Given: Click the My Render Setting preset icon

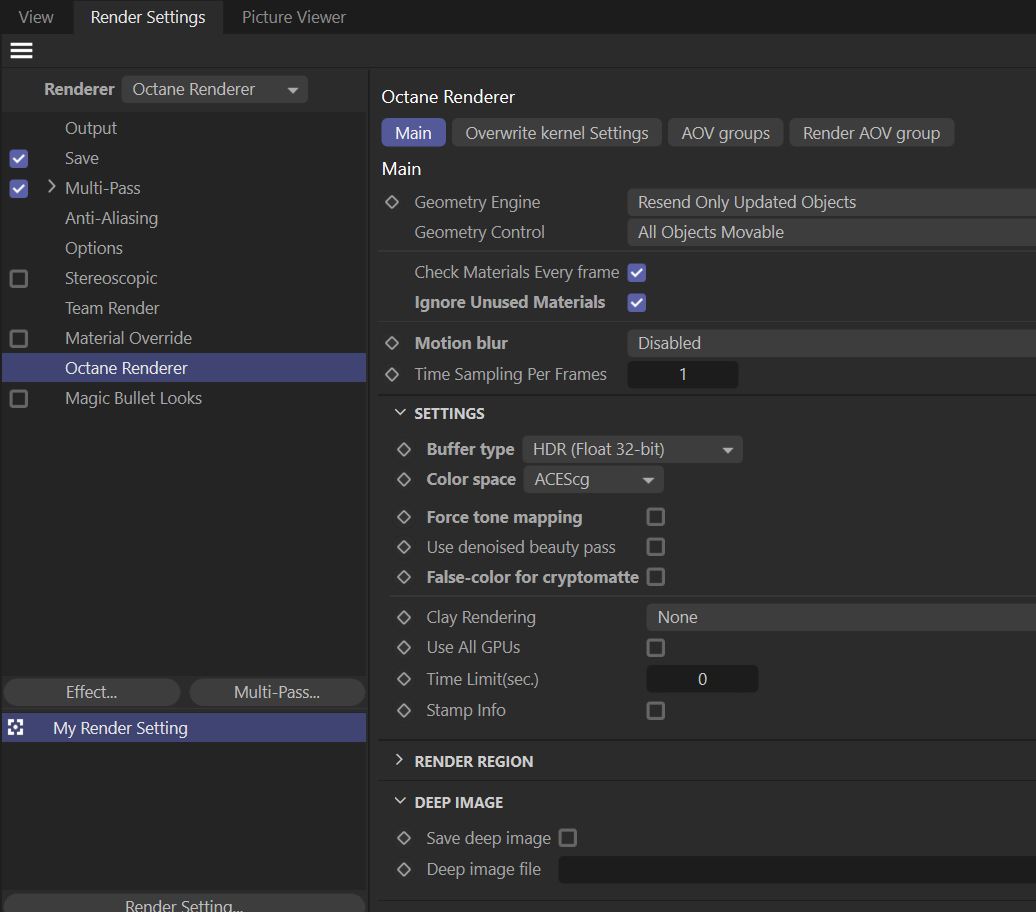Looking at the screenshot, I should coord(15,728).
